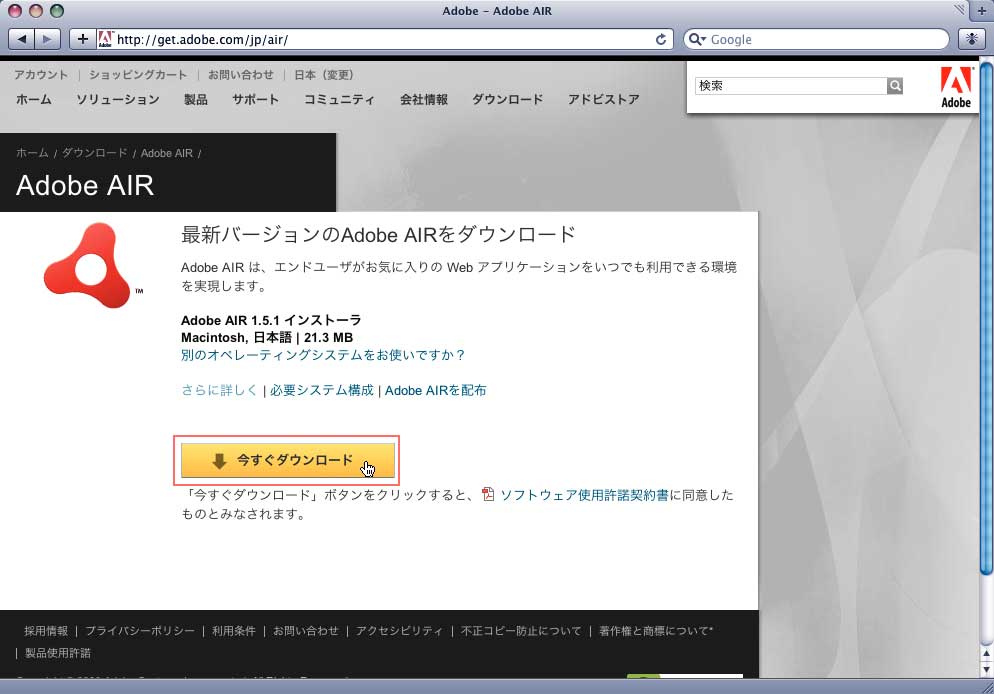Open the ホーム navigation menu
The image size is (994, 694).
pos(34,99)
